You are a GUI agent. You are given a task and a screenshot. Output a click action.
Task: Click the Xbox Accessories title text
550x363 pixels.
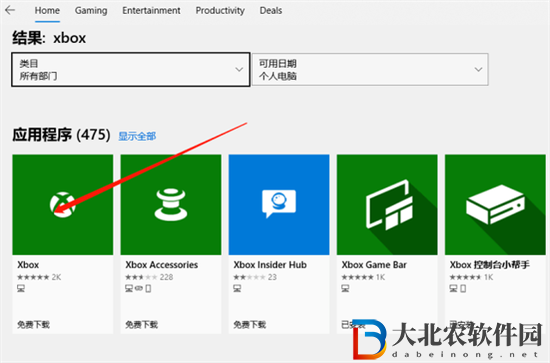click(x=162, y=265)
